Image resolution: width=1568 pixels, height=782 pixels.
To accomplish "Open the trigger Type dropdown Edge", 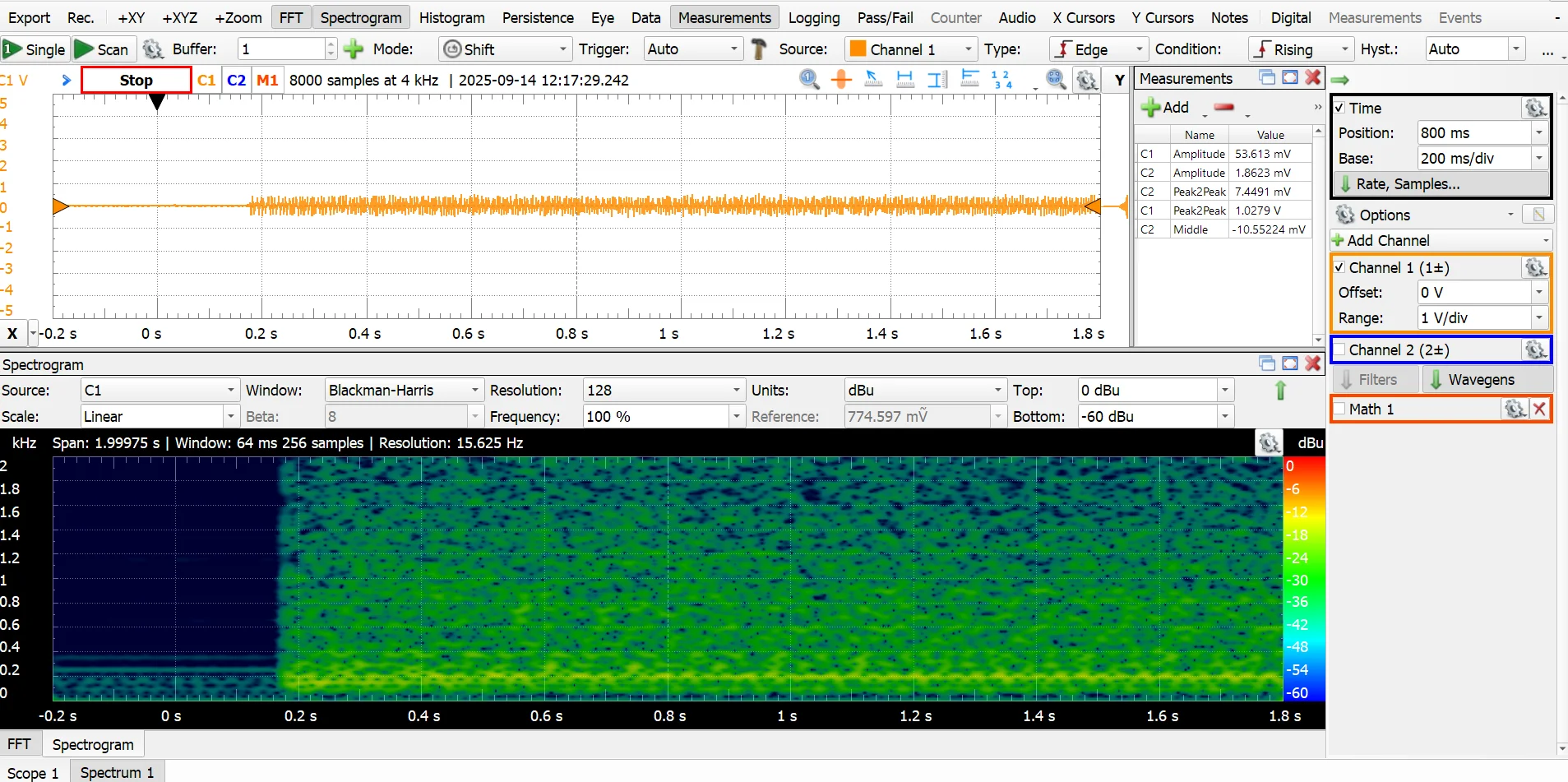I will [1099, 49].
